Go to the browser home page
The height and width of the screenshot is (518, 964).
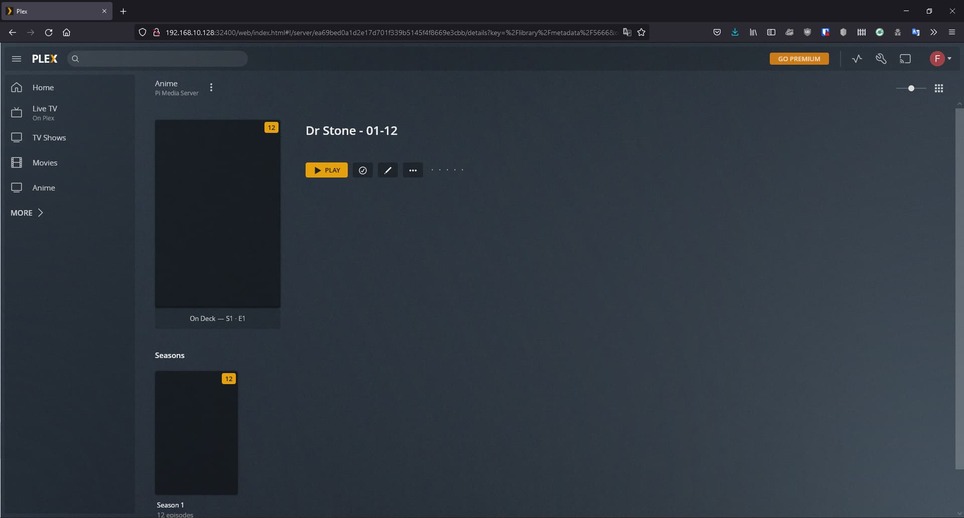(66, 33)
